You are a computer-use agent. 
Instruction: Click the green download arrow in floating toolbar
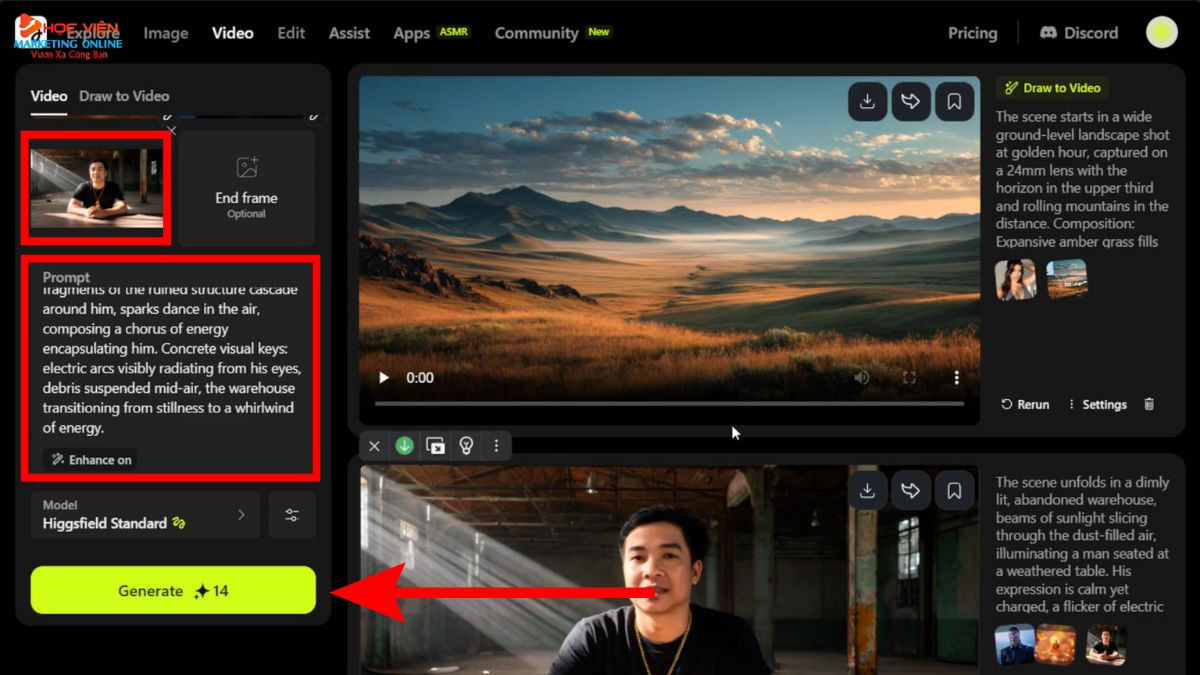pos(404,446)
